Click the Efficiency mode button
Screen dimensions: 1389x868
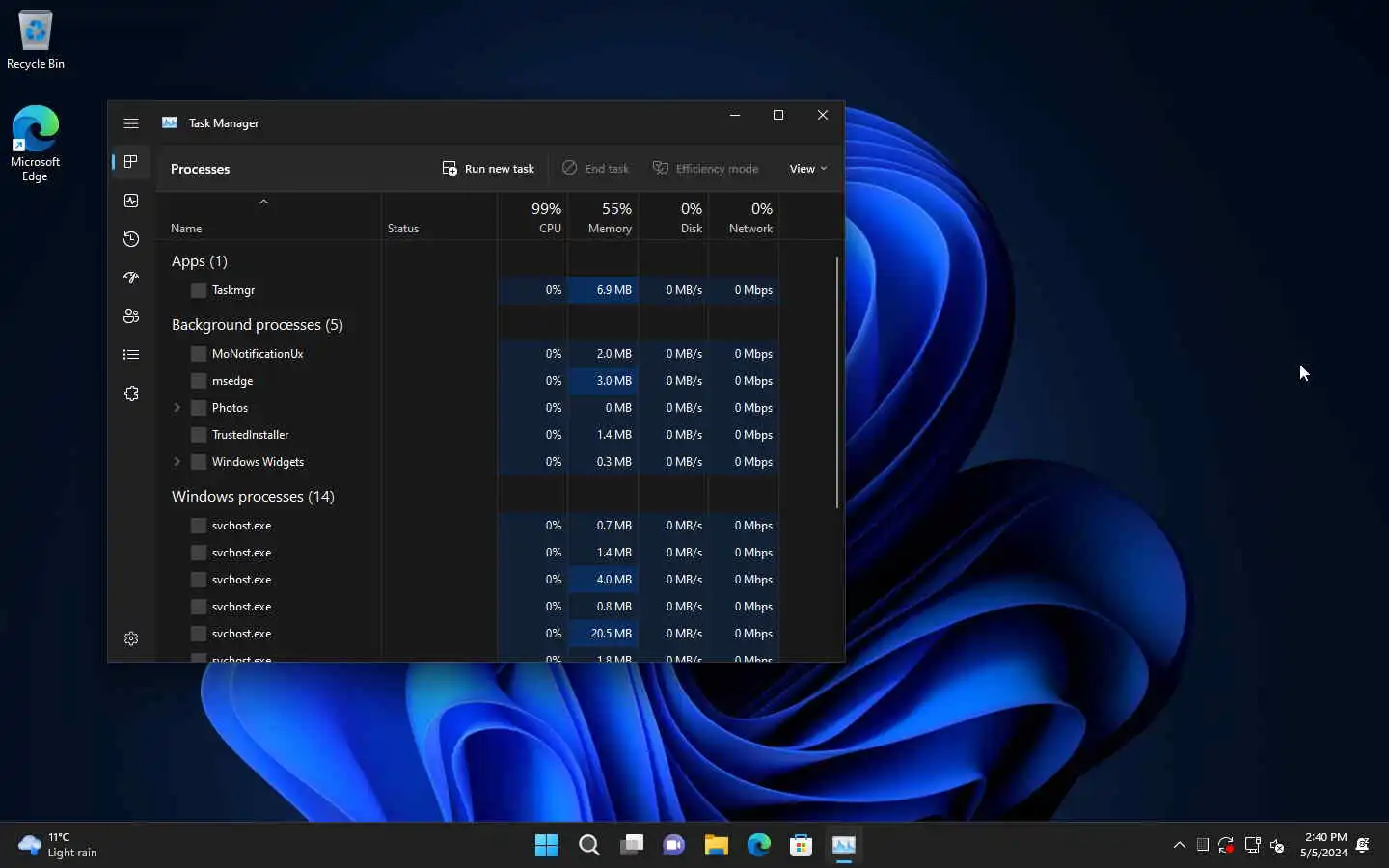(706, 169)
